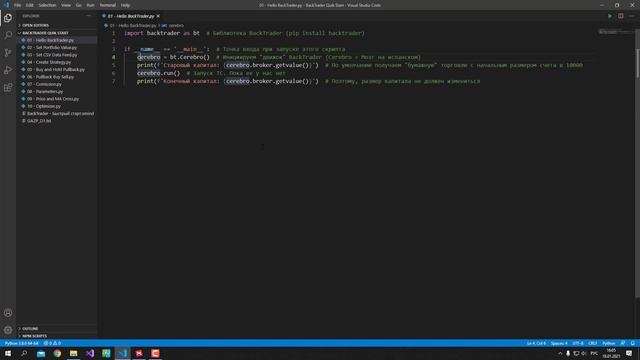Click the code minimap preview

616,32
